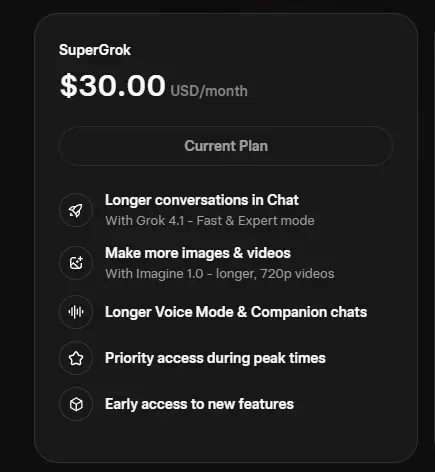Click the USD/month billing label
Screen dimensions: 435x472
(209, 91)
